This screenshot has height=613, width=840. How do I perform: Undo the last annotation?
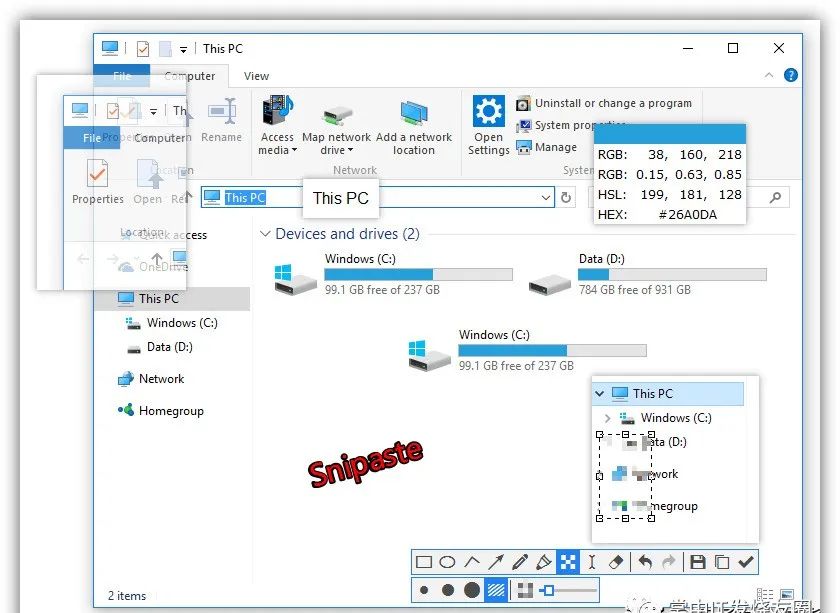(x=645, y=562)
